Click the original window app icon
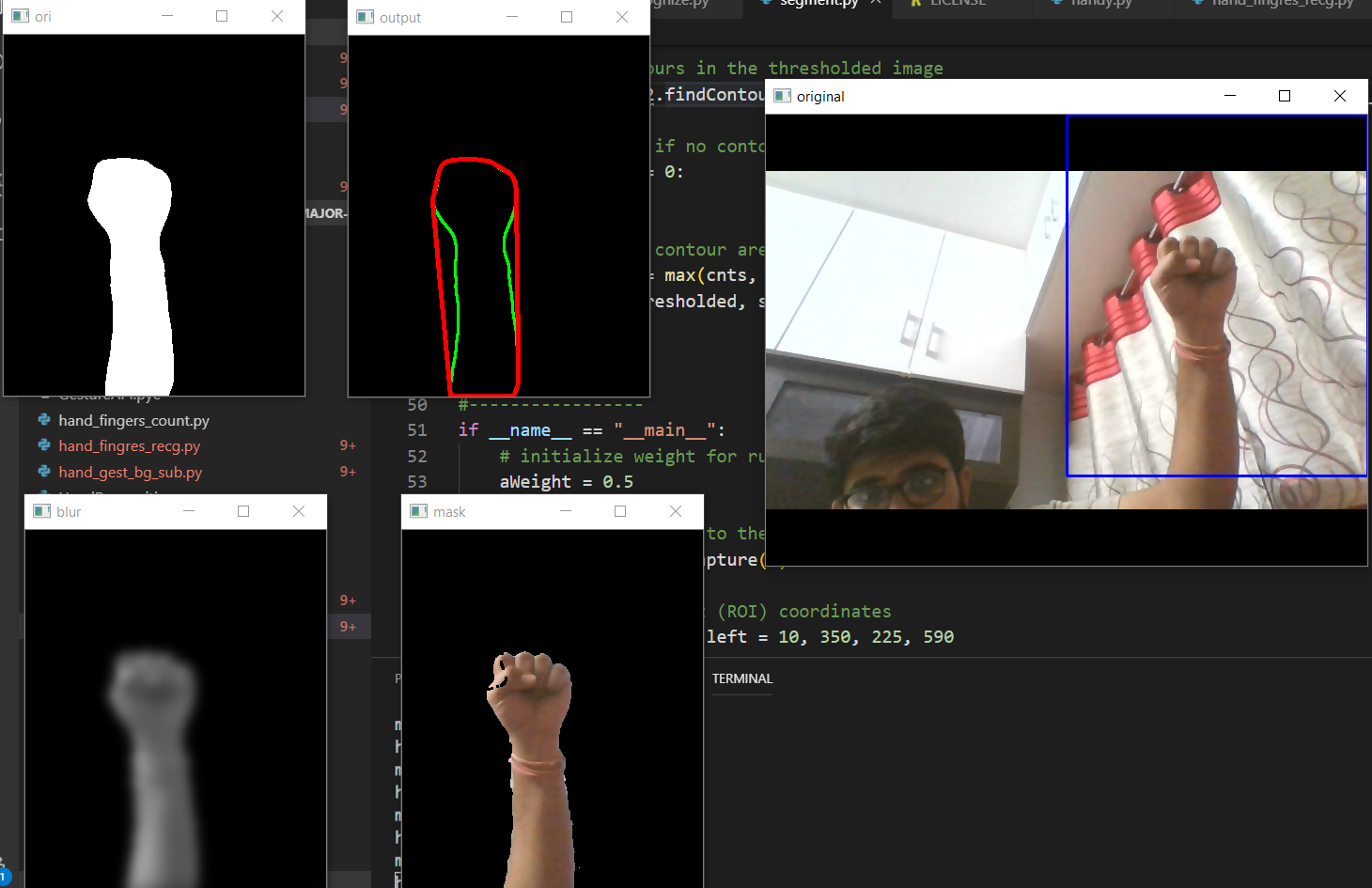 click(x=782, y=96)
